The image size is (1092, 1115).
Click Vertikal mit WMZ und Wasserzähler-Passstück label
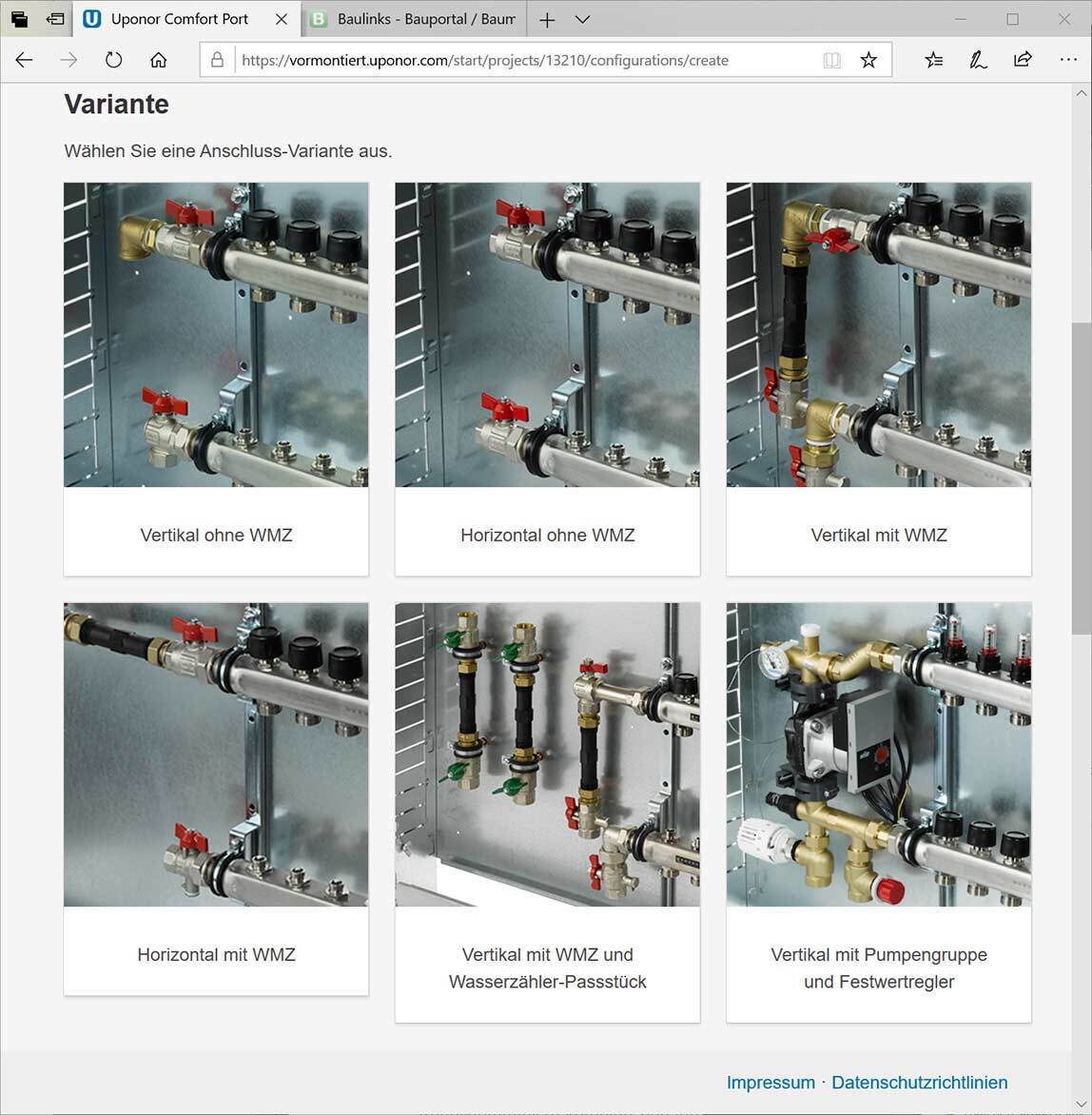tap(547, 968)
